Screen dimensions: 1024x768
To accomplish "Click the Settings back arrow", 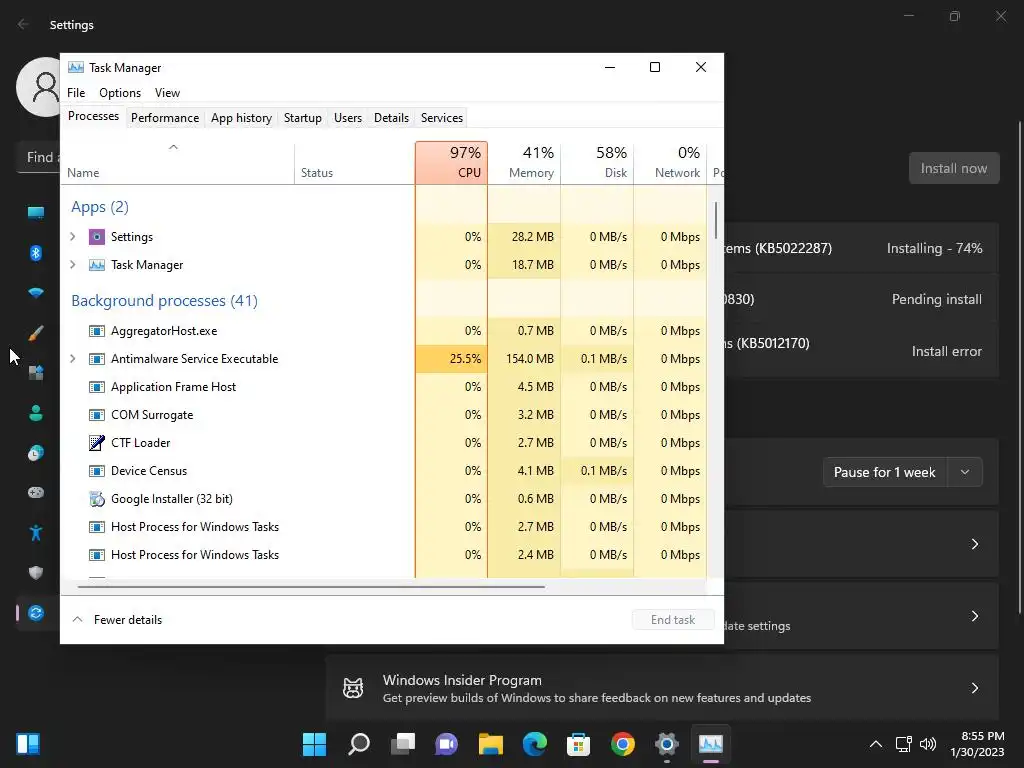I will coord(23,24).
